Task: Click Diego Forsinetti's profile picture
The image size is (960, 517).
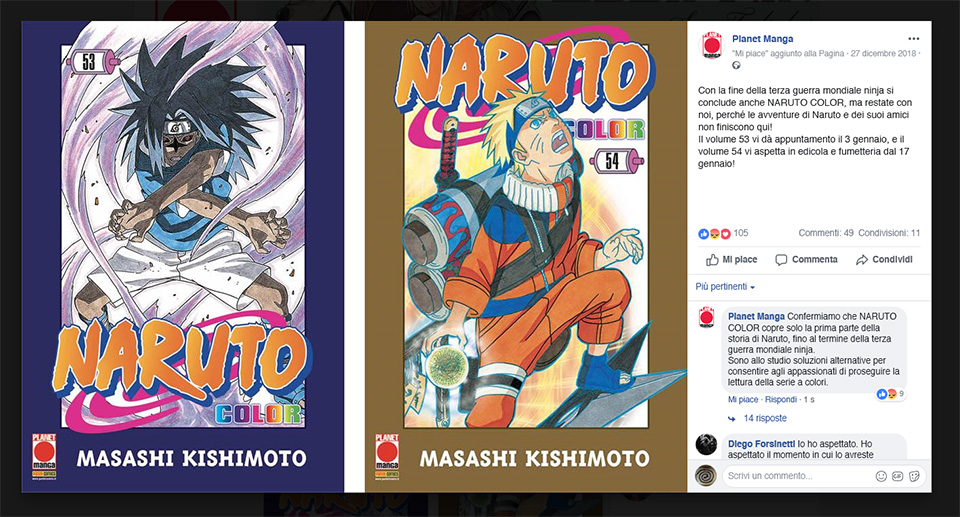Action: [x=707, y=444]
